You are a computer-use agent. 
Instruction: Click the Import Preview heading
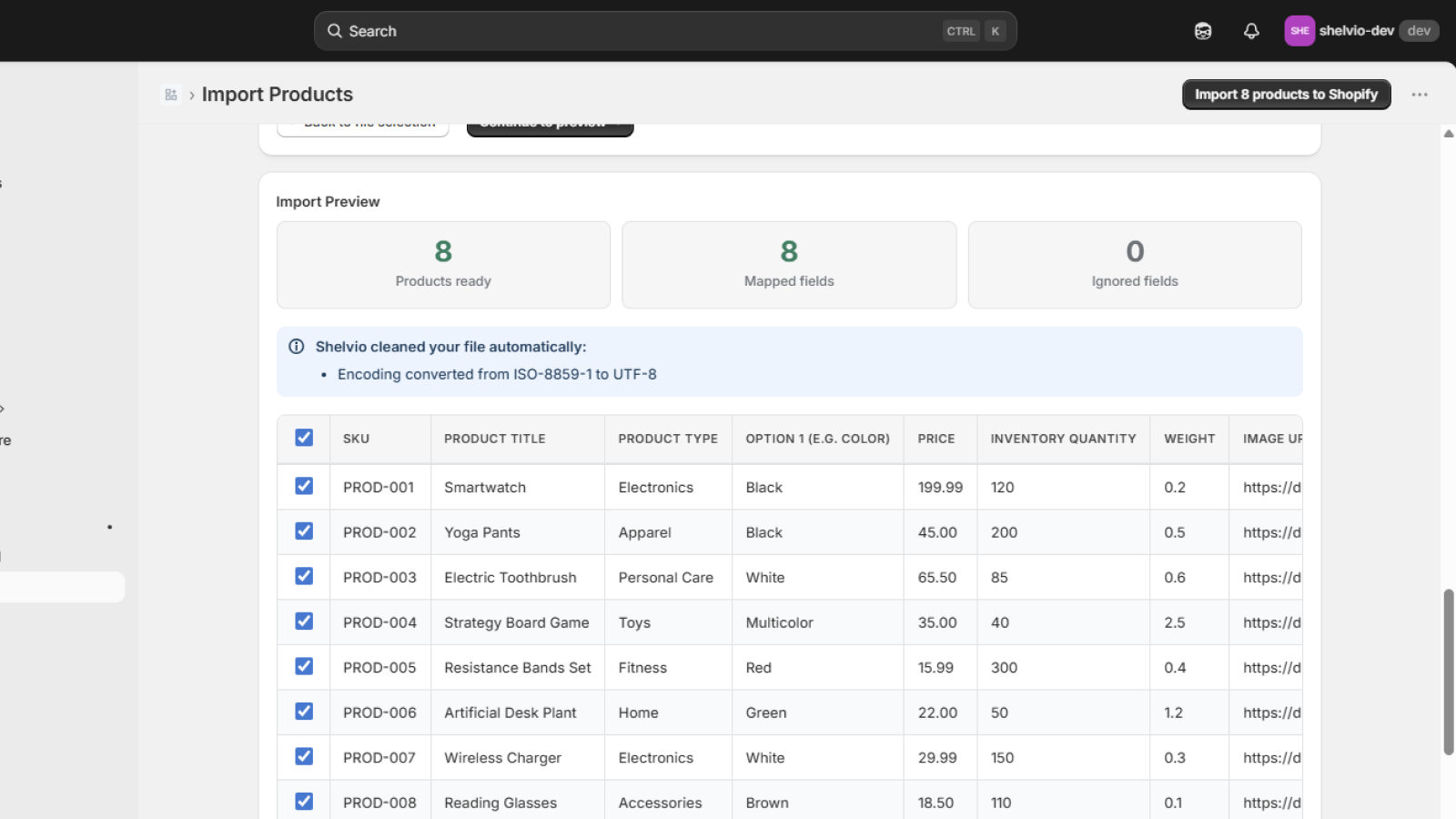point(328,202)
